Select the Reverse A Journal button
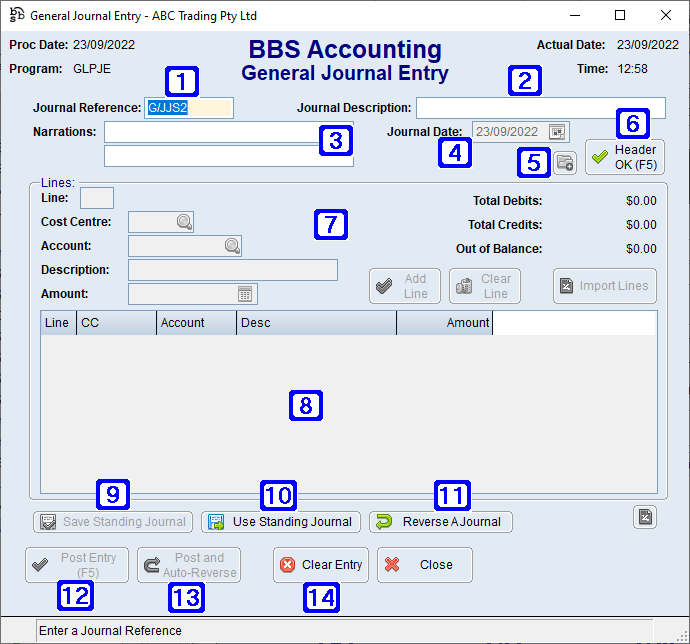Viewport: 690px width, 644px height. pyautogui.click(x=441, y=522)
